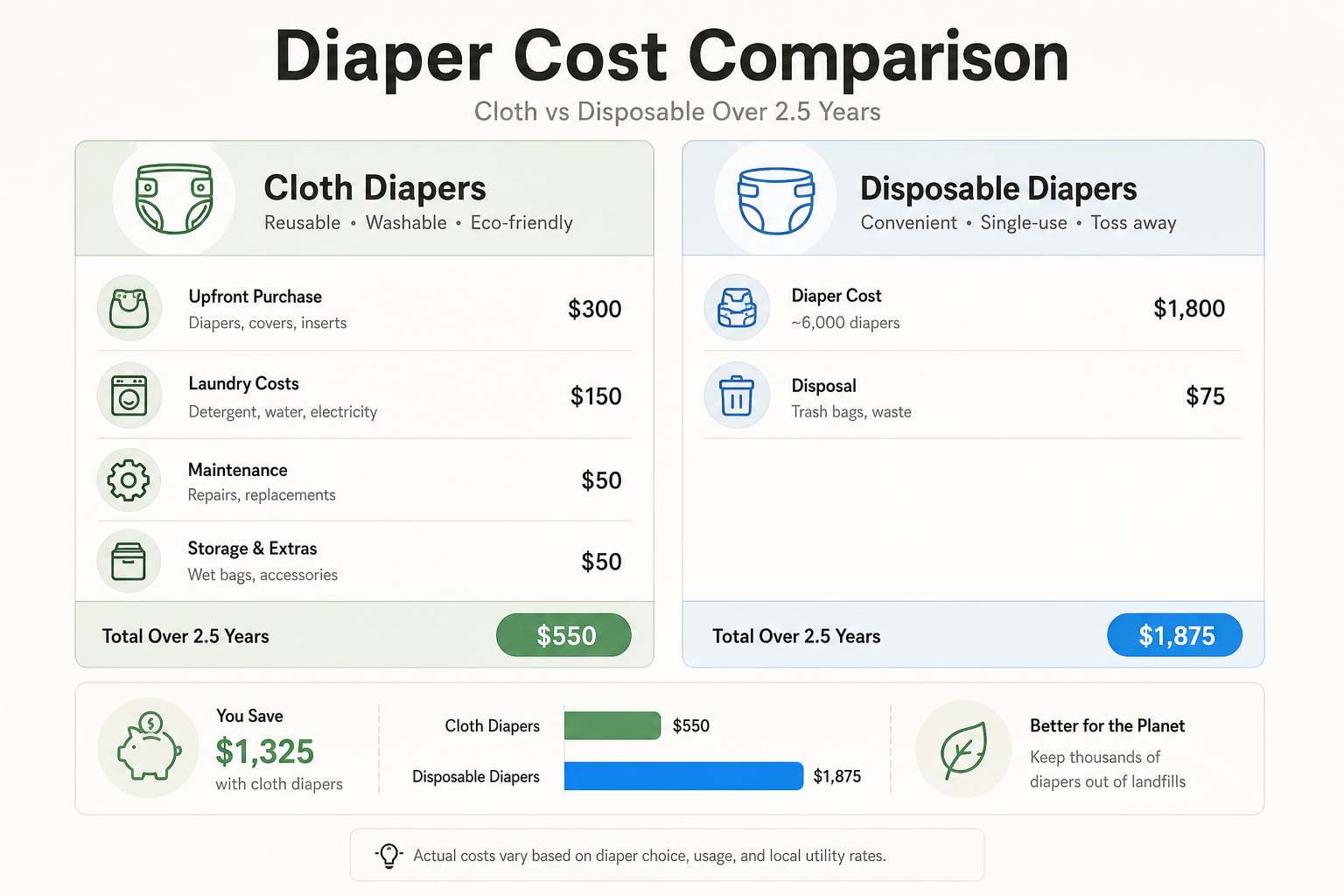Screen dimensions: 1344x896
Task: Click the Diaper Cost stacked diapers icon
Action: click(x=737, y=308)
